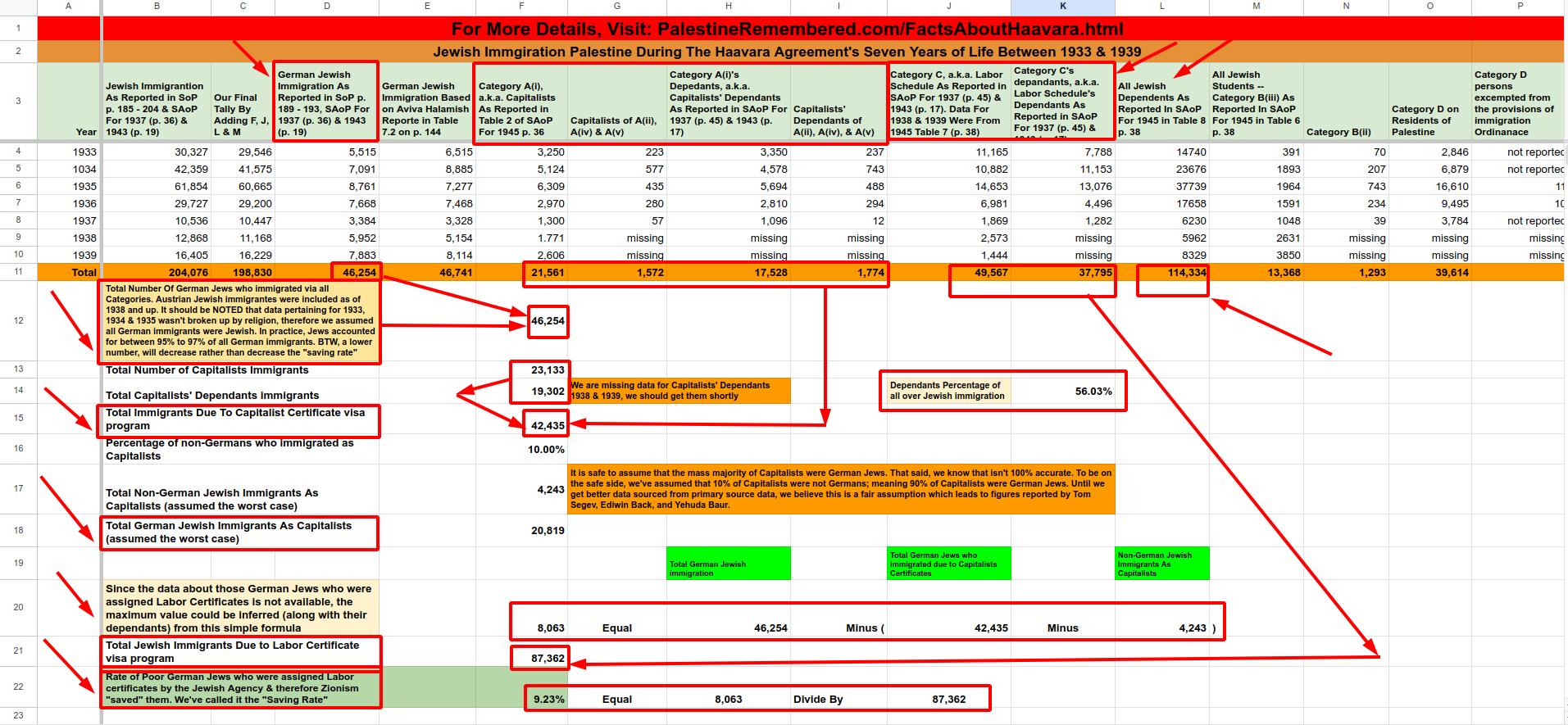The image size is (1568, 725).
Task: Click German Jewish Immigration header in column D
Action: tap(326, 102)
